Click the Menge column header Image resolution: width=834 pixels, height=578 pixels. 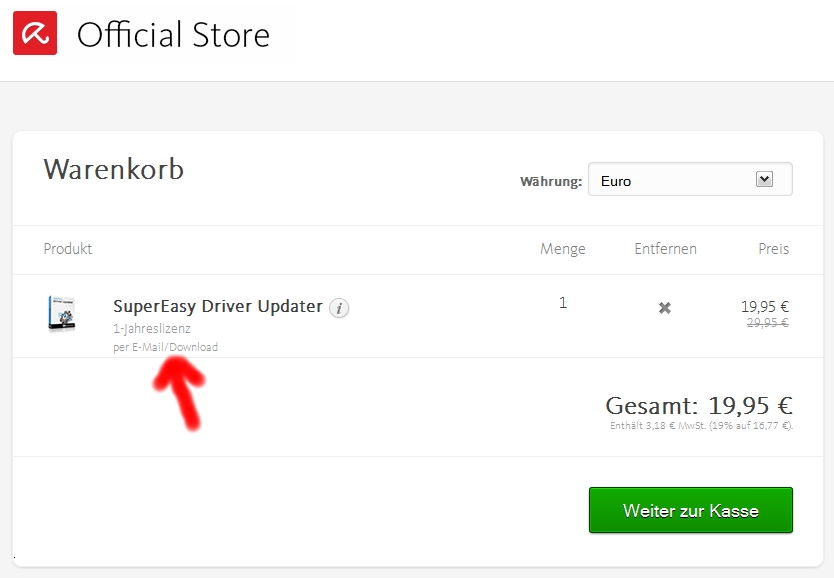tap(563, 249)
